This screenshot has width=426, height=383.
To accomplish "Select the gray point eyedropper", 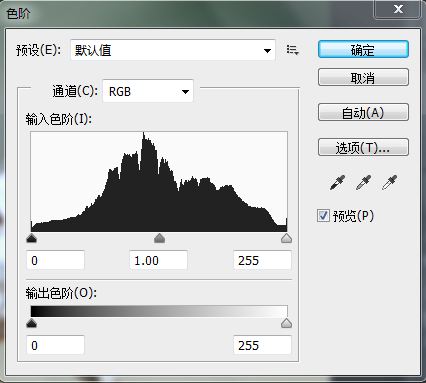I will [x=363, y=182].
